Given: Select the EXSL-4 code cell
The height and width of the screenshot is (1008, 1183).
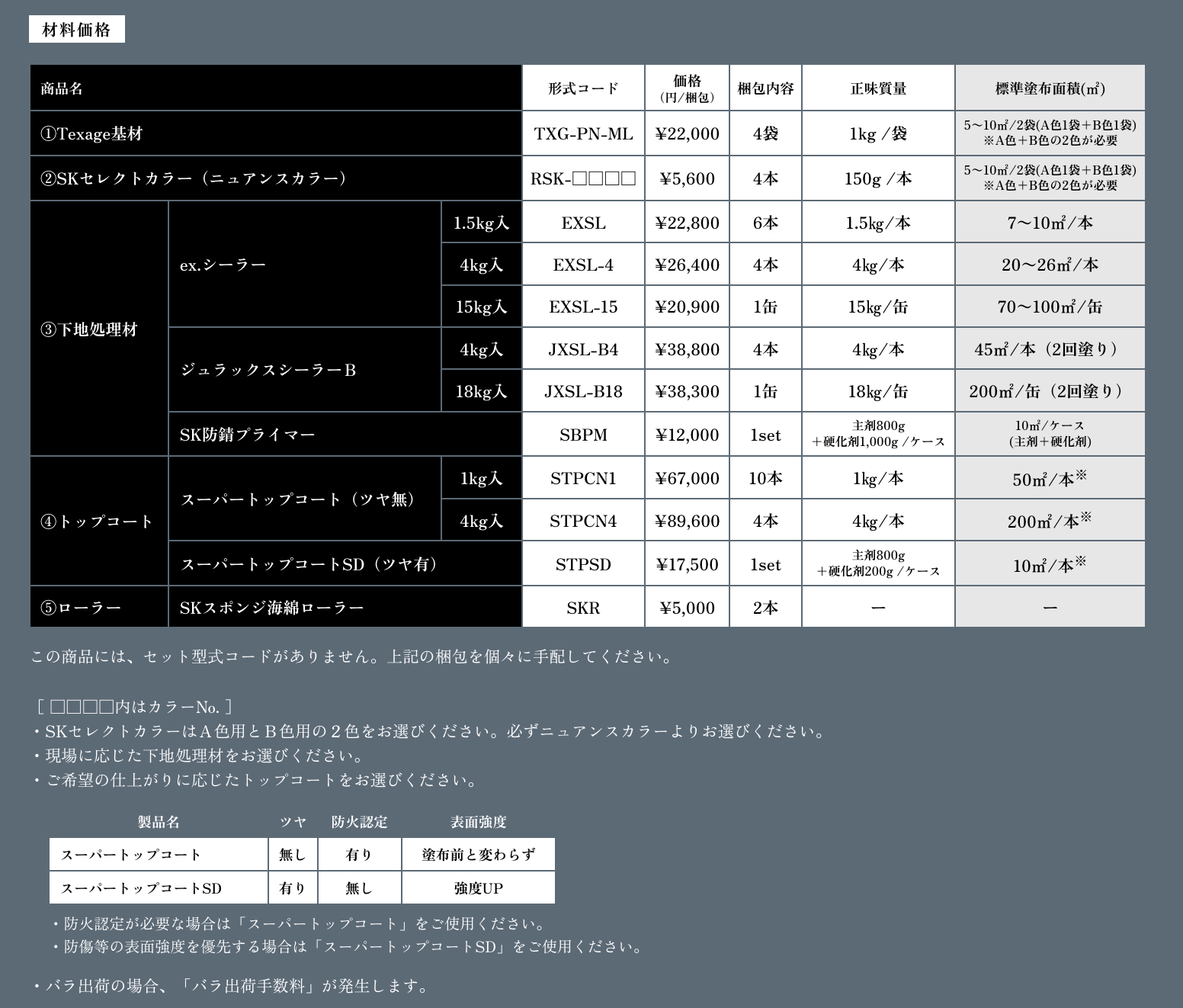Looking at the screenshot, I should 583,265.
